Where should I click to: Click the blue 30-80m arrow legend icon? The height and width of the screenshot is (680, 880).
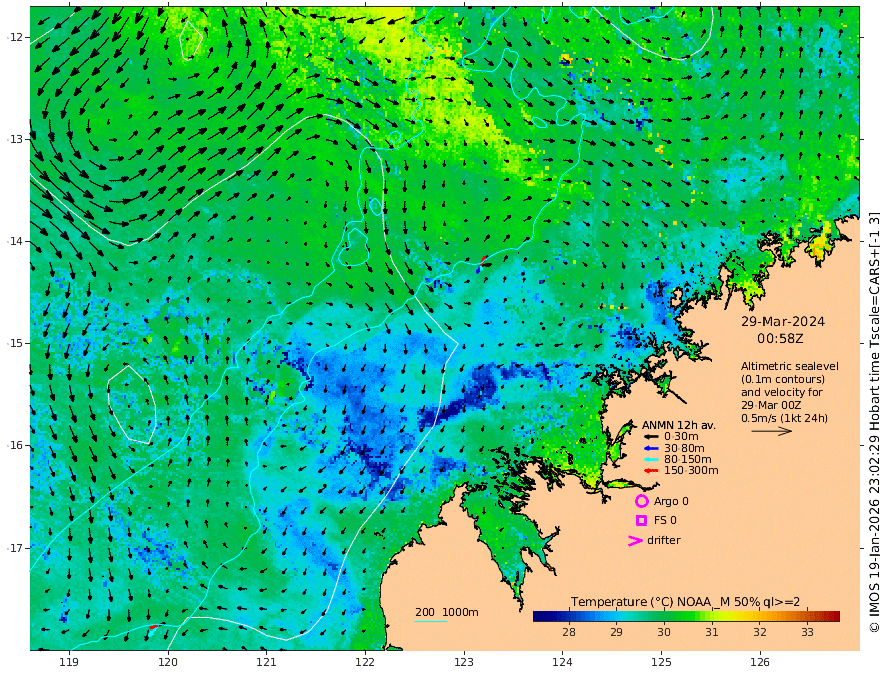click(x=651, y=448)
